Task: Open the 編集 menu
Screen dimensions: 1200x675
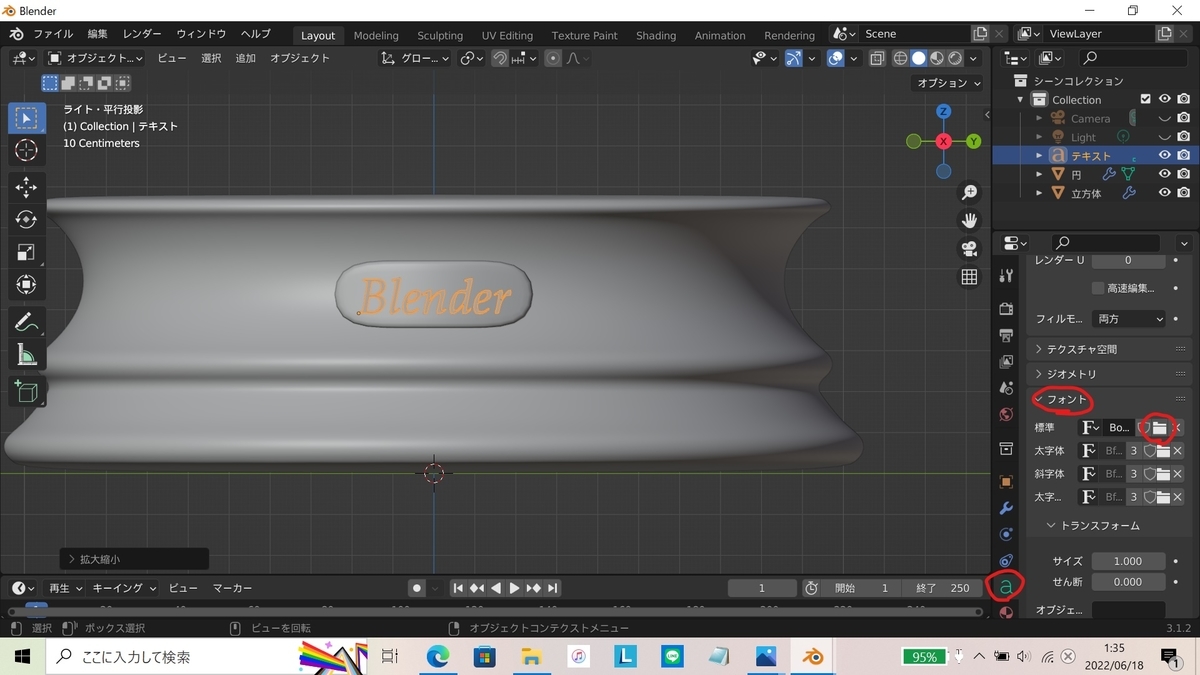Action: 97,34
